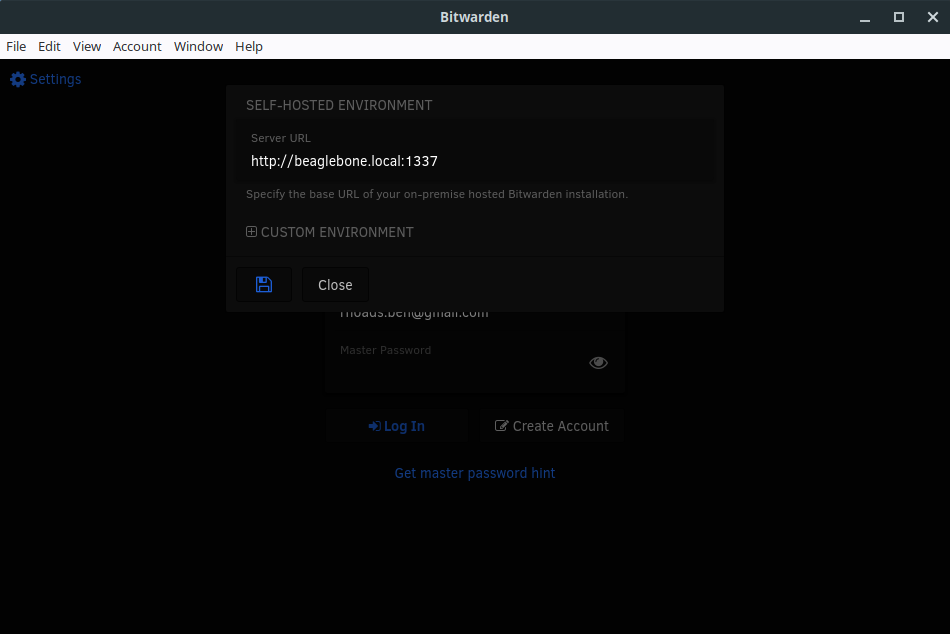Click the save floppy disk icon button
Viewport: 950px width, 634px height.
click(264, 284)
